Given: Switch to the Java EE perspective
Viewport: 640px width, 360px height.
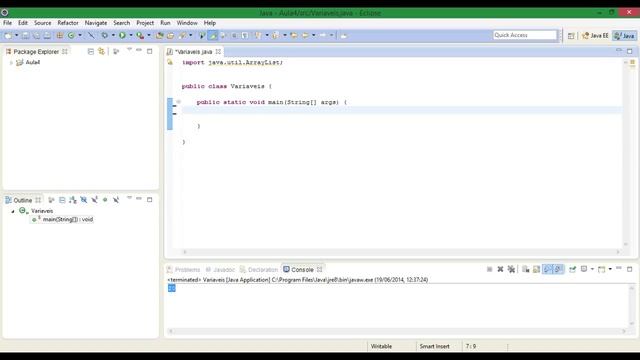Looking at the screenshot, I should (x=596, y=36).
